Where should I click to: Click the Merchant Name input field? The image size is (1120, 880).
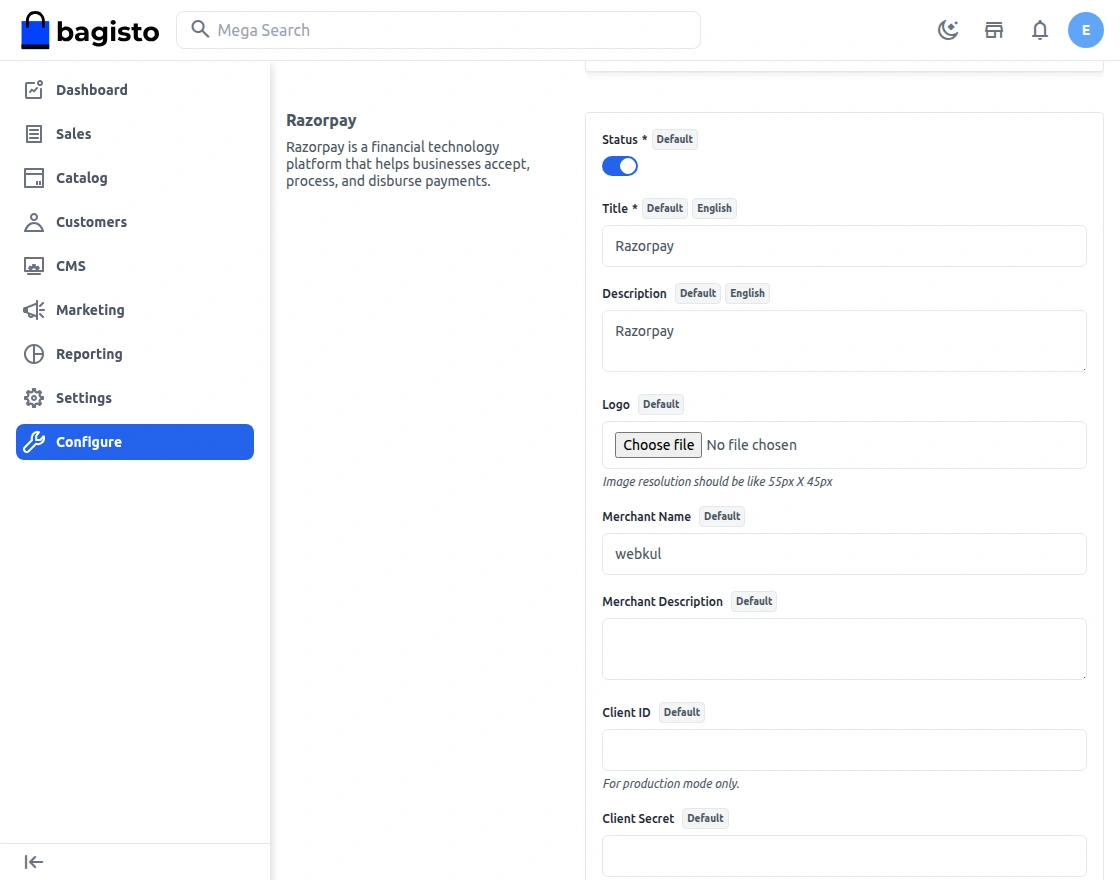[x=844, y=554]
